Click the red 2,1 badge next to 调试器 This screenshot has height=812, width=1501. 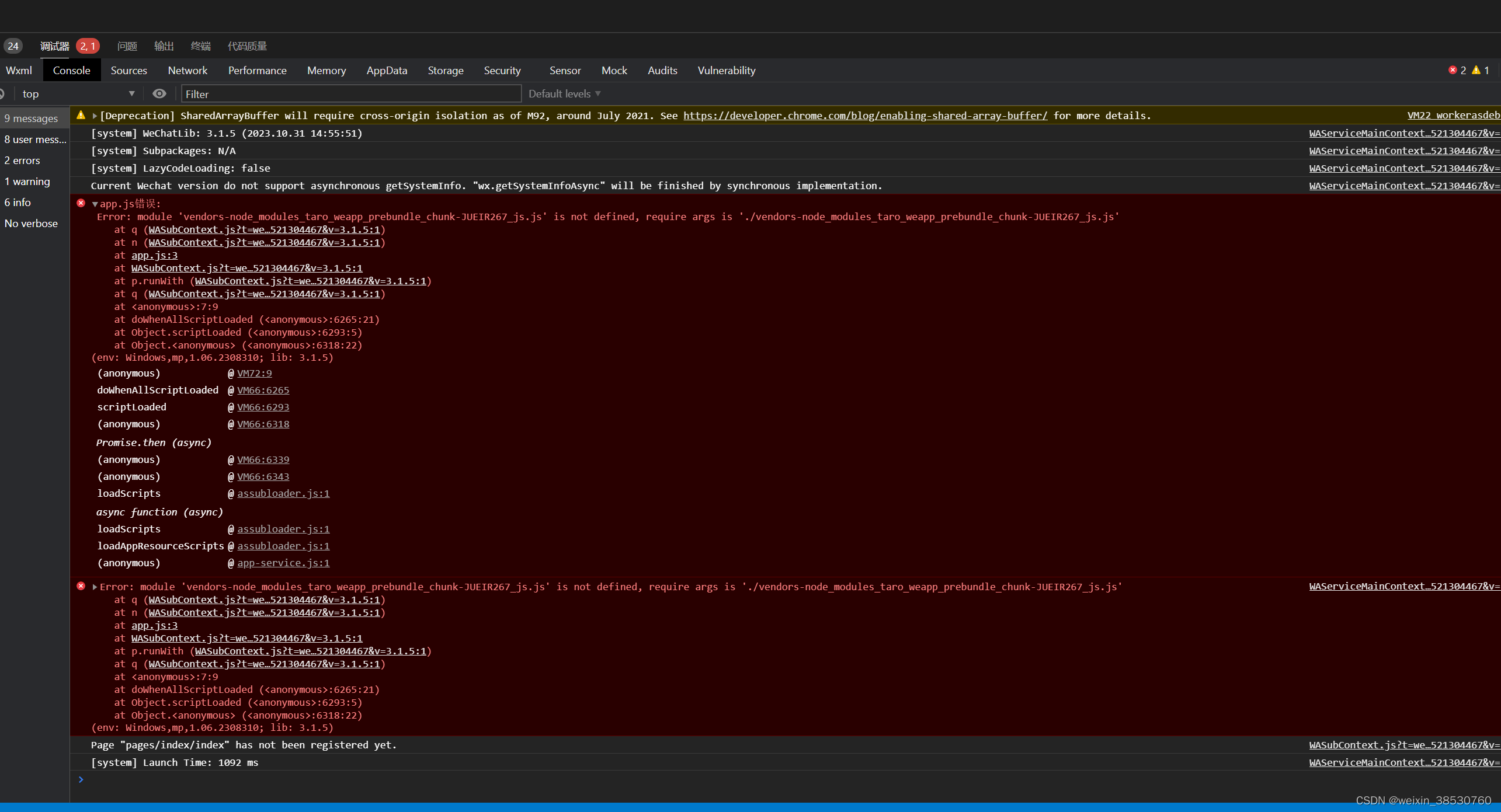[88, 46]
